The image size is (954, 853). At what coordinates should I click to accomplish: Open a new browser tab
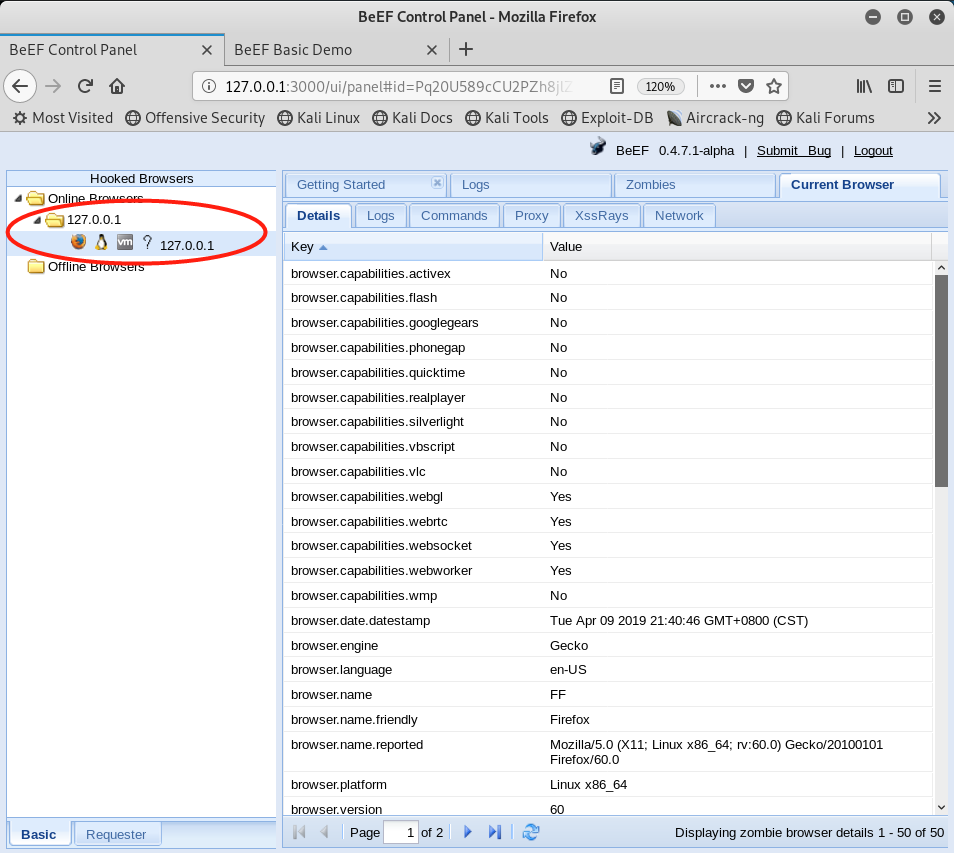click(466, 49)
